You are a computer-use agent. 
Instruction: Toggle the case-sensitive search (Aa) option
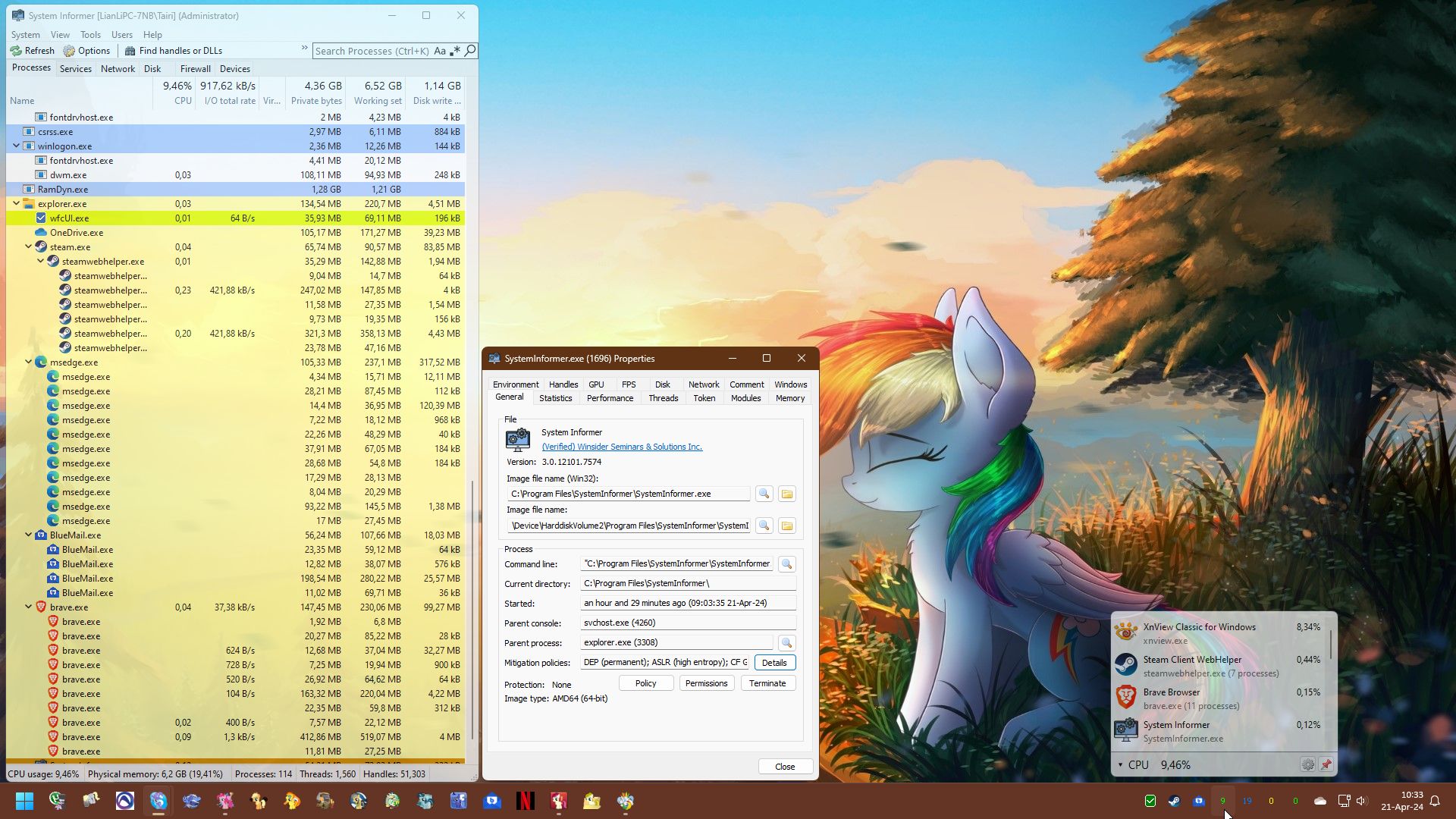pos(440,51)
